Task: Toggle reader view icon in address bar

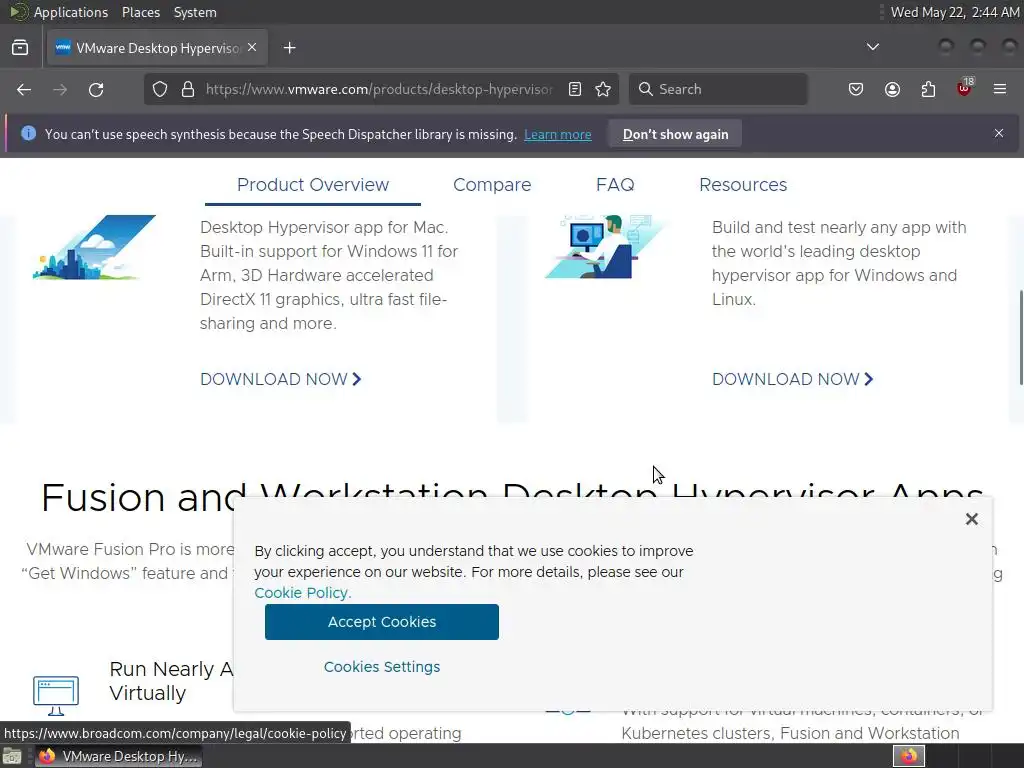Action: (x=575, y=89)
